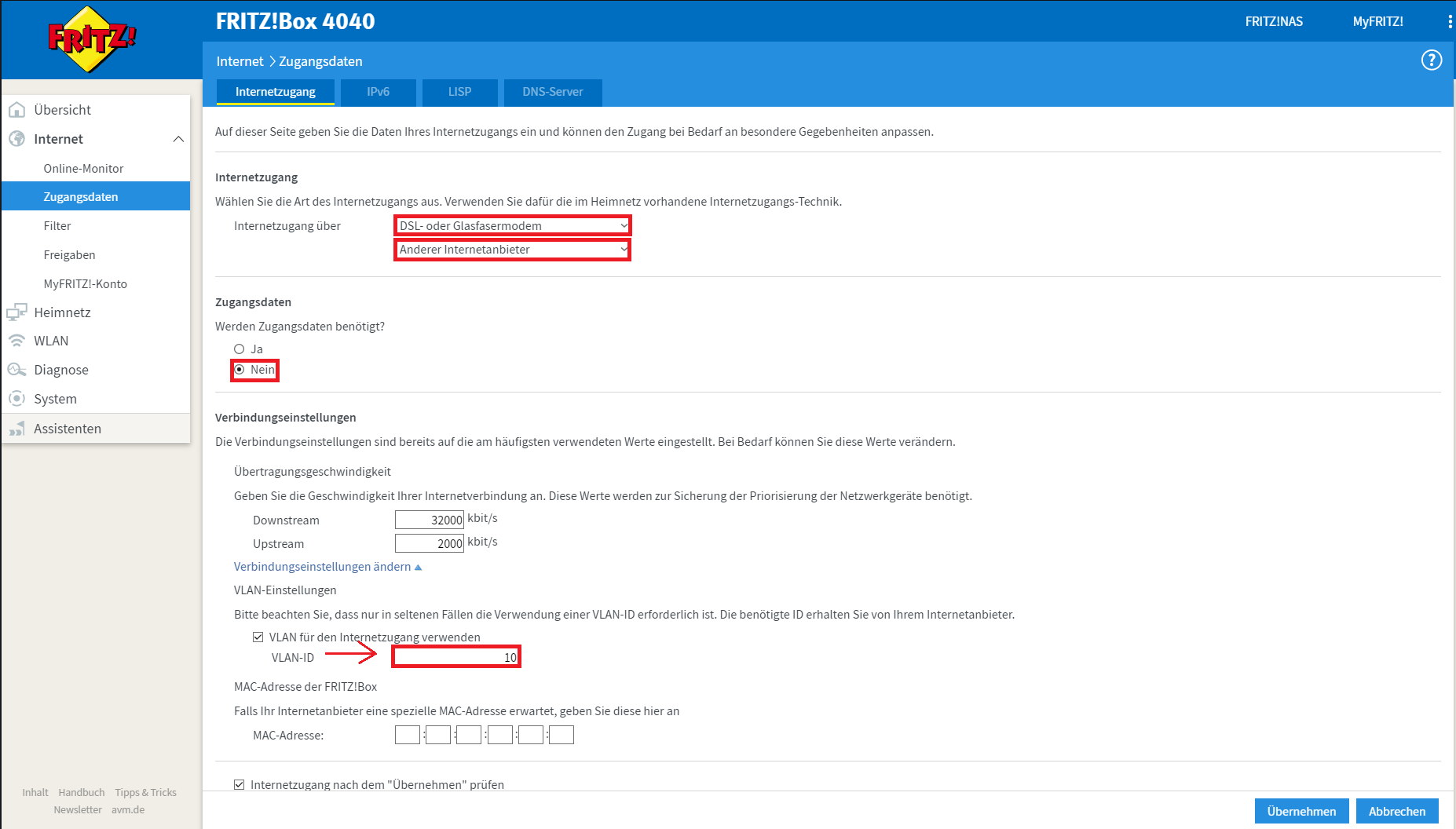Image resolution: width=1456 pixels, height=829 pixels.
Task: Open the Inhalt footer link
Action: pos(35,793)
